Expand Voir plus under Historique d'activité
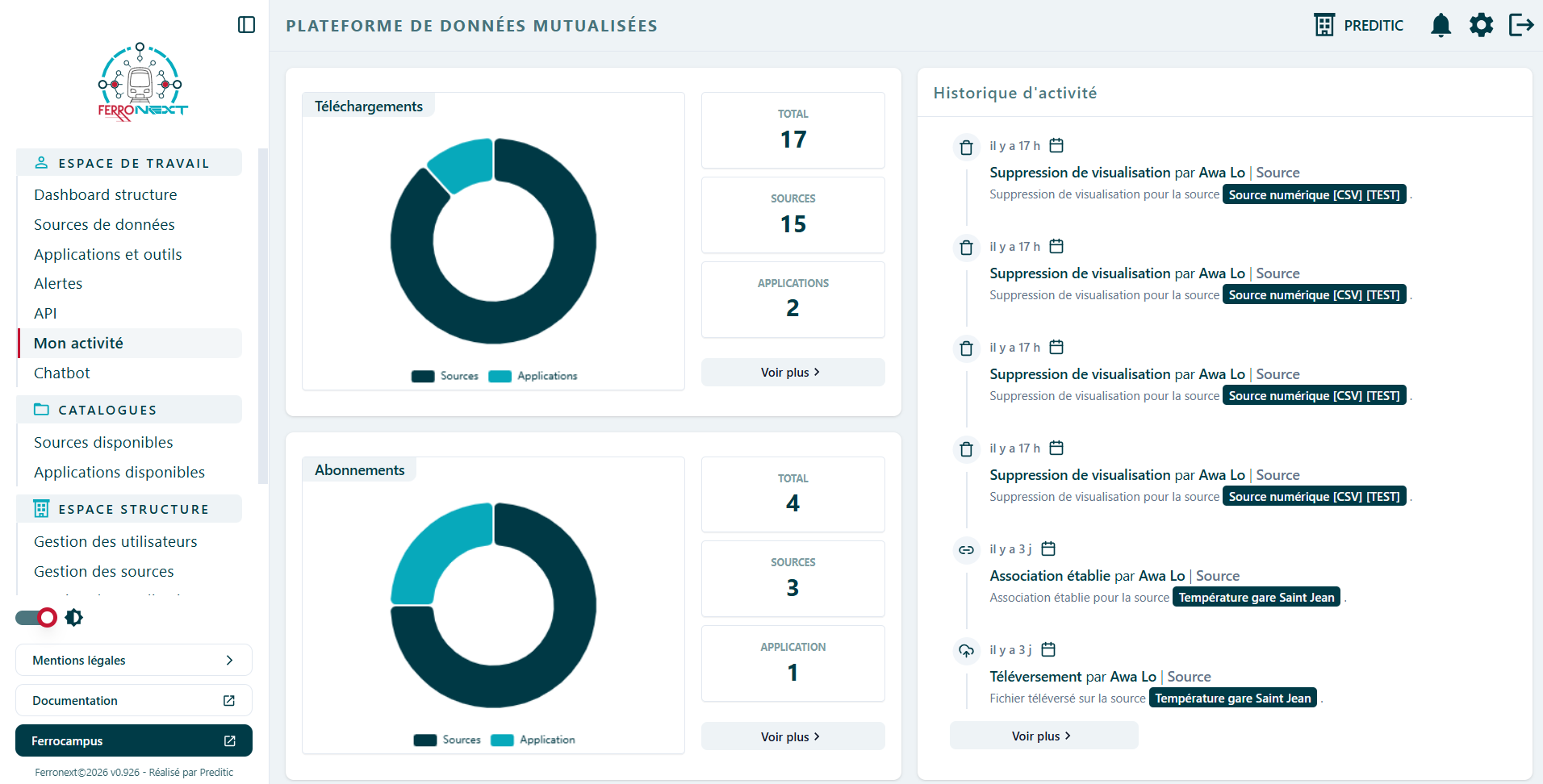Viewport: 1543px width, 784px height. 1043,736
